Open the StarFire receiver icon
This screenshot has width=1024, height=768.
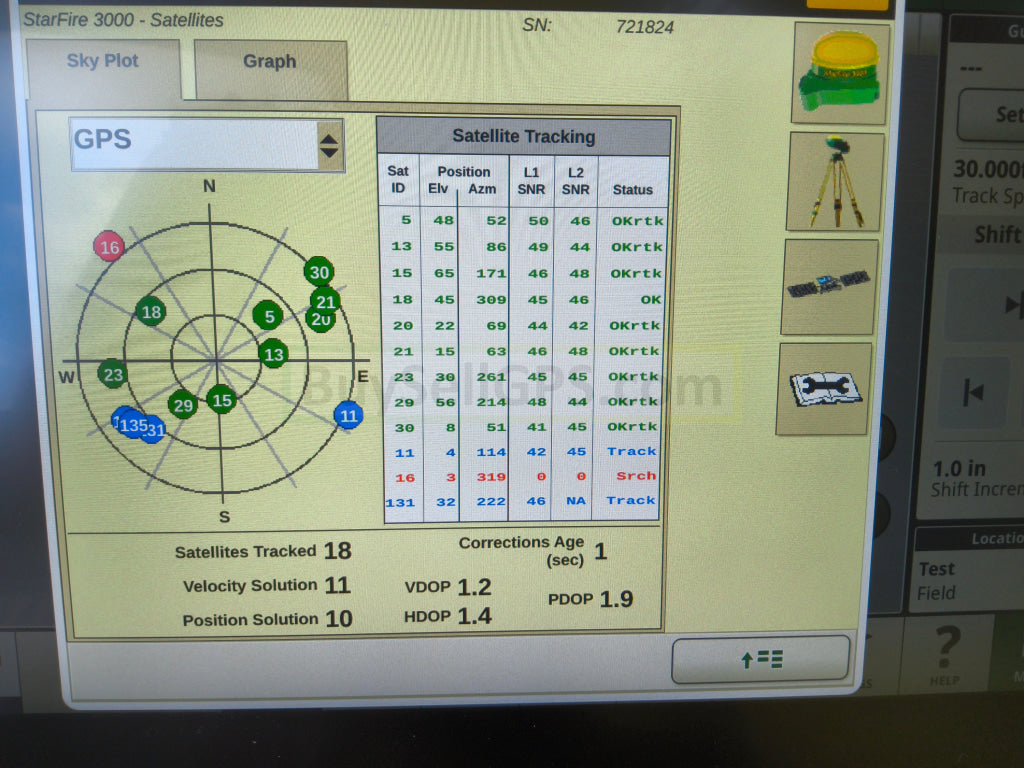(x=840, y=73)
